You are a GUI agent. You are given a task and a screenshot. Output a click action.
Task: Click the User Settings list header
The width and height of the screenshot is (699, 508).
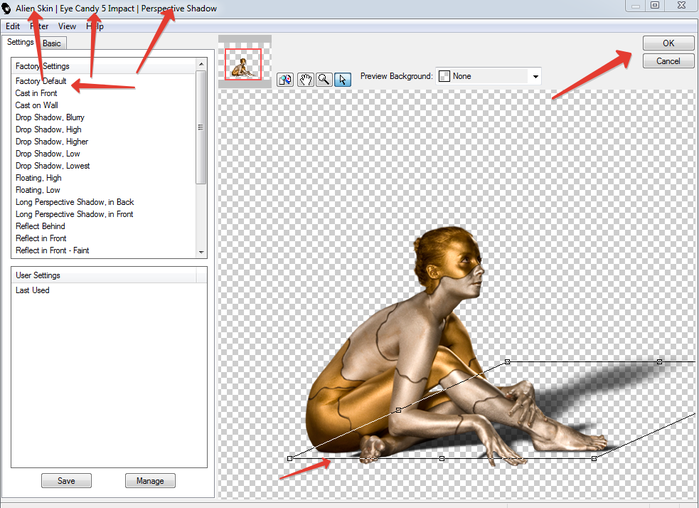point(103,275)
